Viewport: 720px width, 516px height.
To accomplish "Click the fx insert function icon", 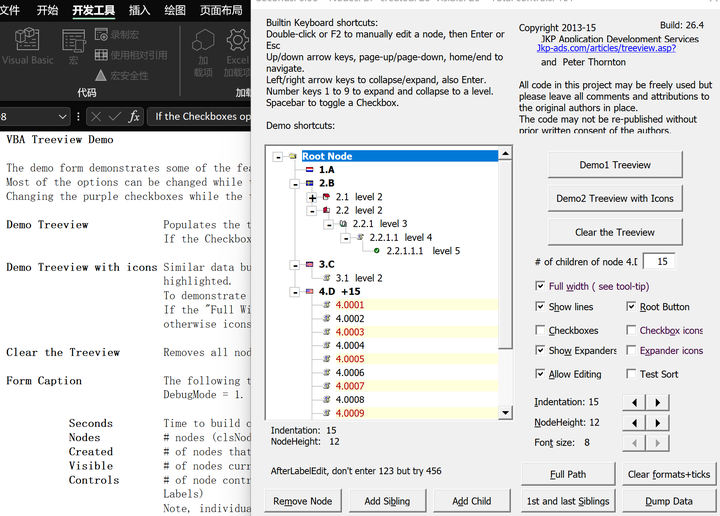I will 134,117.
